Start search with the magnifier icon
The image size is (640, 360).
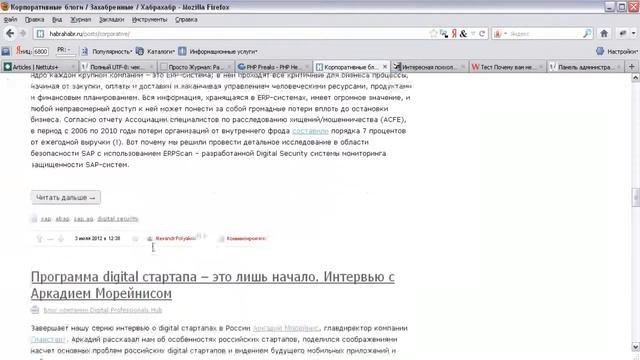tap(587, 34)
